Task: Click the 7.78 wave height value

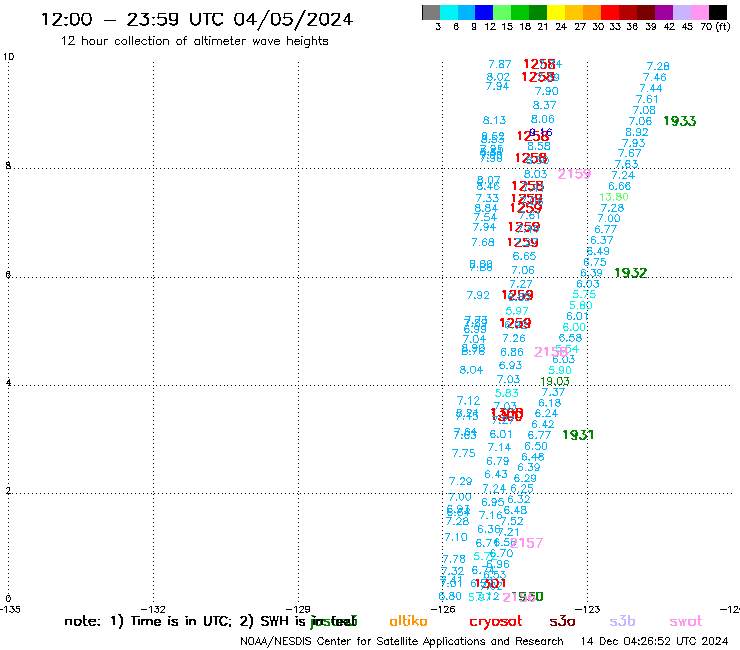Action: tap(454, 559)
